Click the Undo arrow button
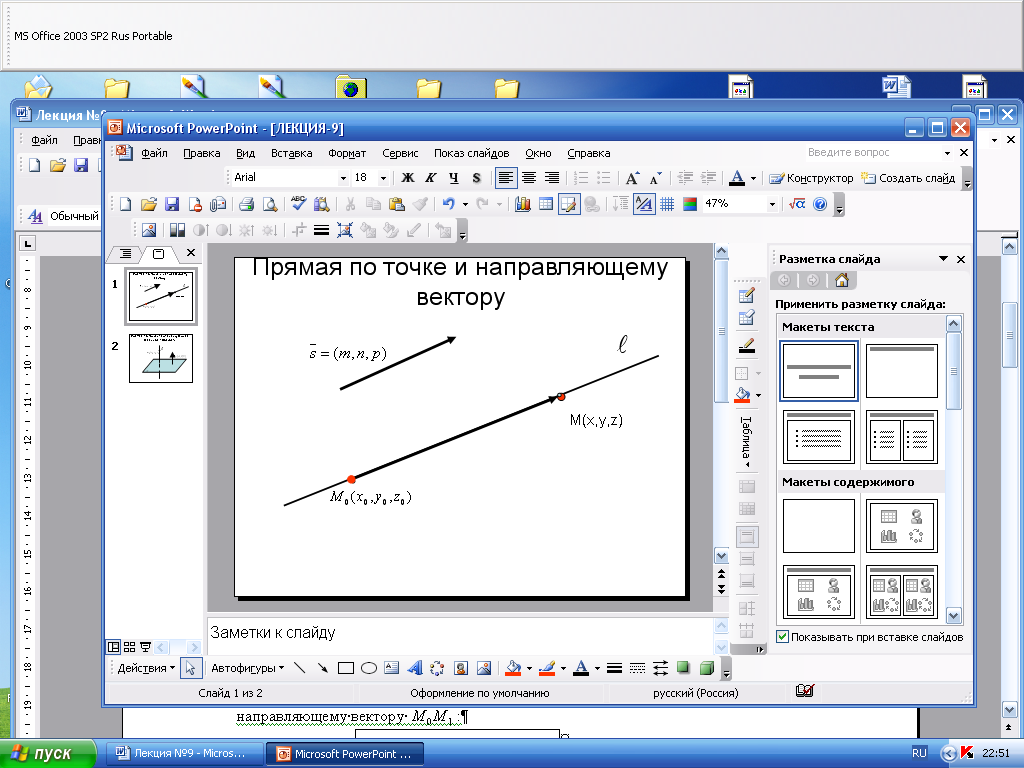The height and width of the screenshot is (768, 1024). pos(449,204)
